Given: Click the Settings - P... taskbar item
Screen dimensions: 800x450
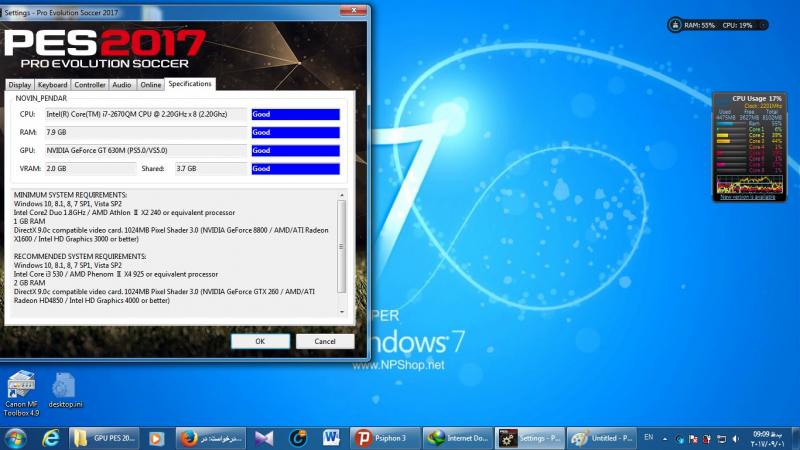Looking at the screenshot, I should point(530,438).
